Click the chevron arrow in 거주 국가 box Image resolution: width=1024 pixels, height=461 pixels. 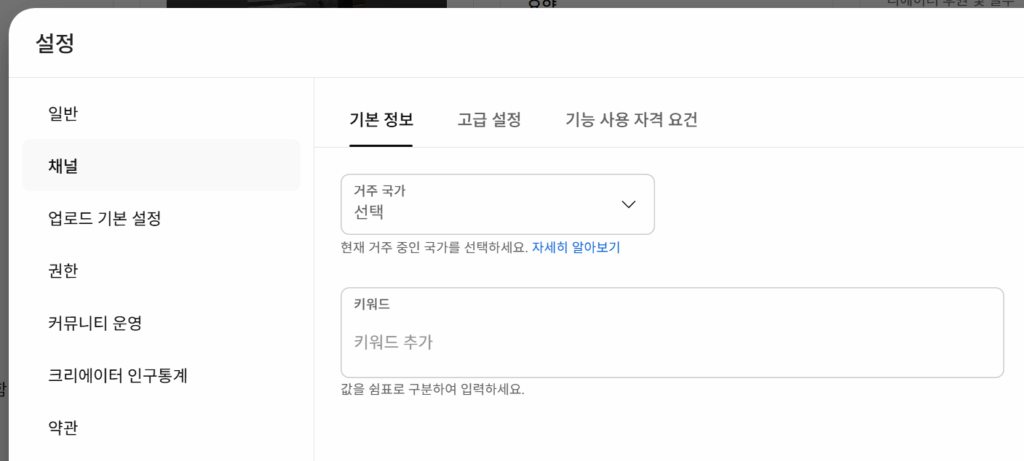tap(628, 204)
